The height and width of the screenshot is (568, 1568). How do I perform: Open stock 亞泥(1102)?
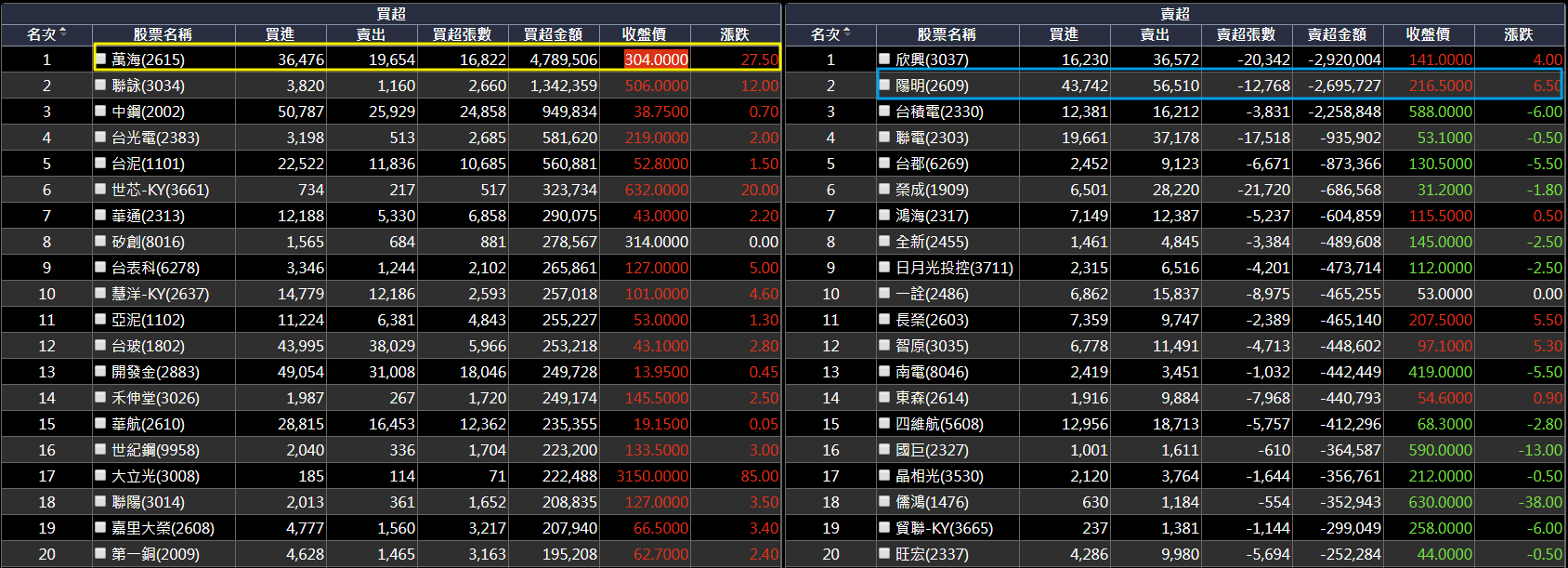[x=148, y=320]
